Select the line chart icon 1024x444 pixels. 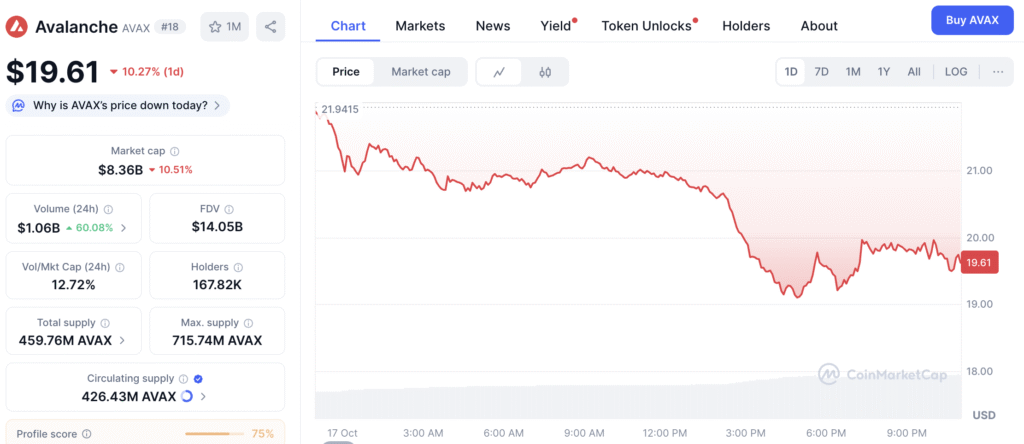coord(499,72)
